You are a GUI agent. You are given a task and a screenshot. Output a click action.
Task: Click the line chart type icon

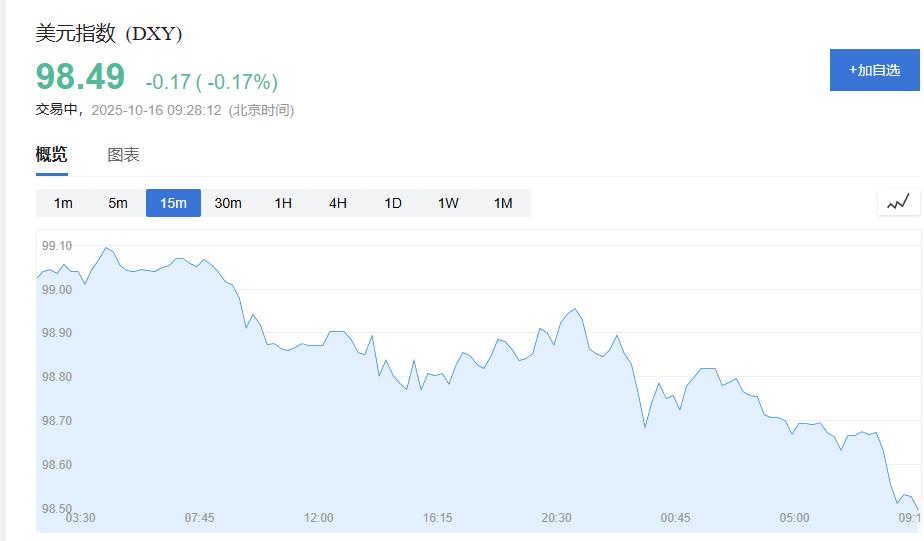pyautogui.click(x=898, y=203)
